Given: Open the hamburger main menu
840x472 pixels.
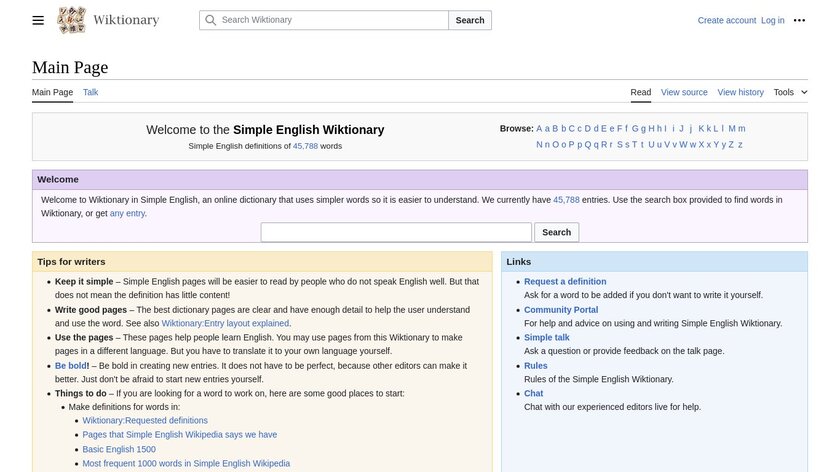Looking at the screenshot, I should (x=38, y=20).
